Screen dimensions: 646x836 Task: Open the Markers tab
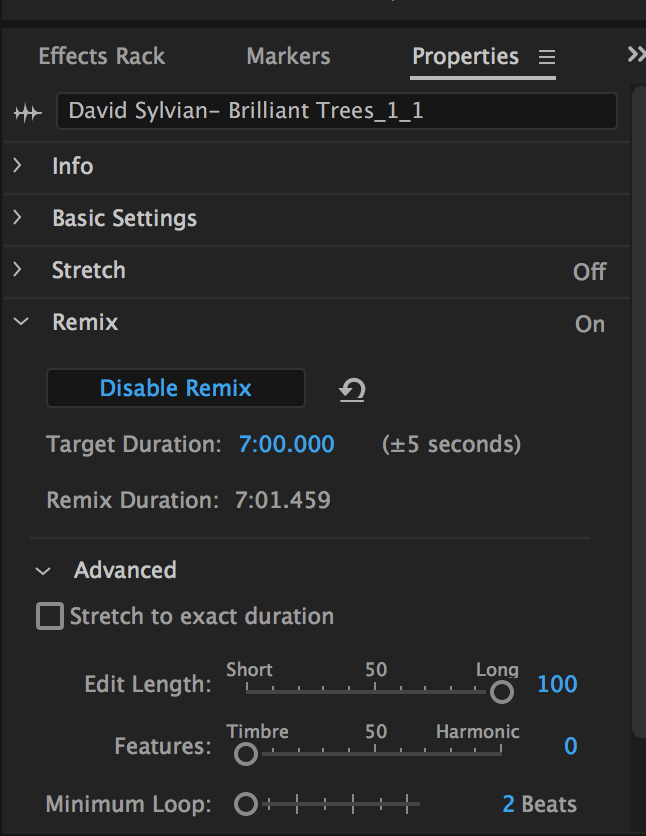tap(288, 56)
